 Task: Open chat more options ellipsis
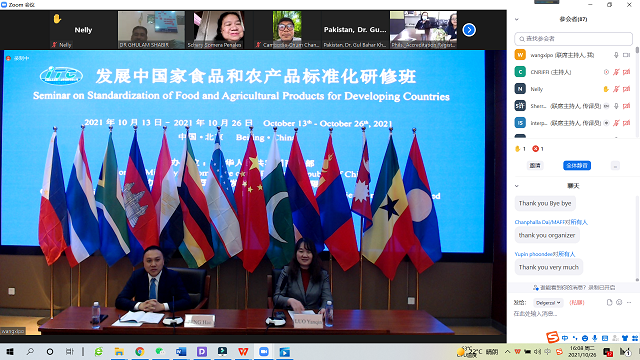point(629,302)
